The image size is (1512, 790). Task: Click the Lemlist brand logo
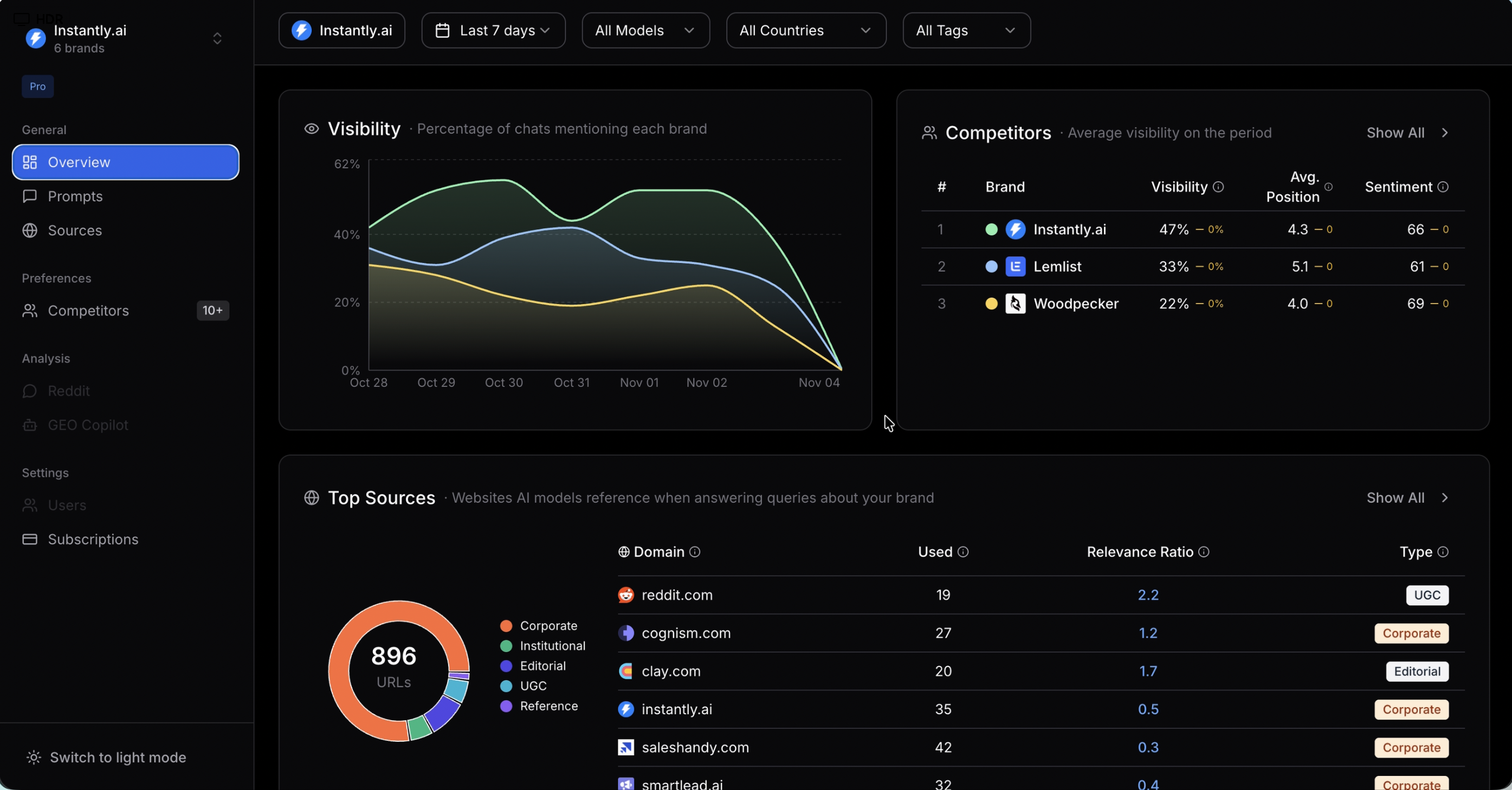click(x=1016, y=267)
